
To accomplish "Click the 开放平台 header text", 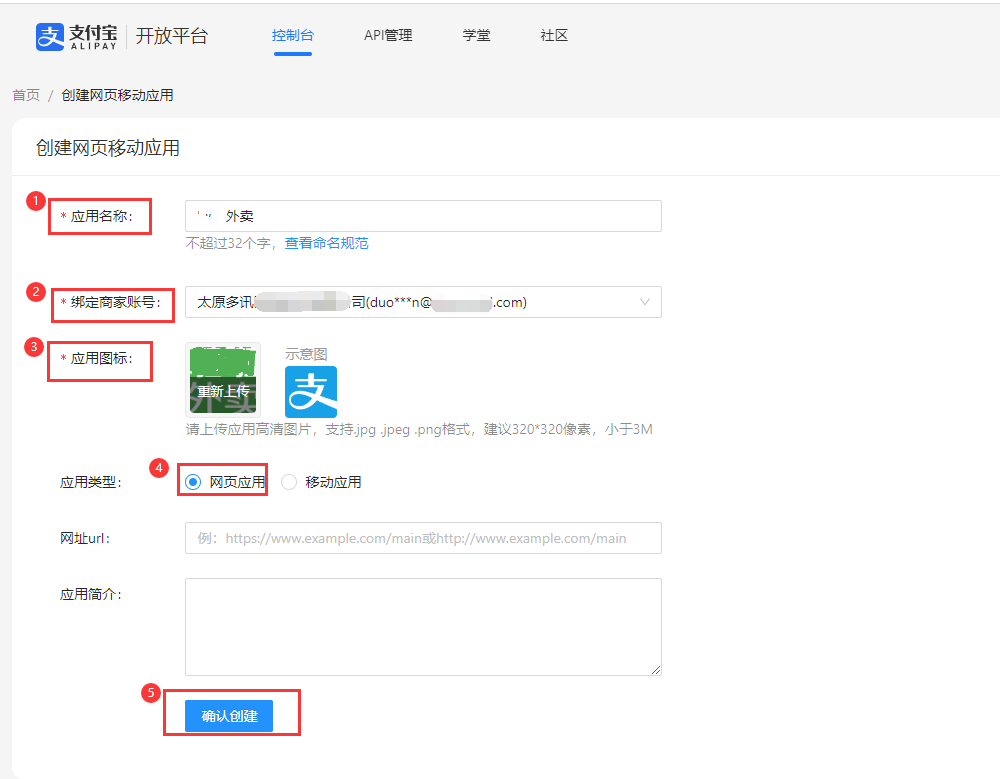I will tap(172, 36).
